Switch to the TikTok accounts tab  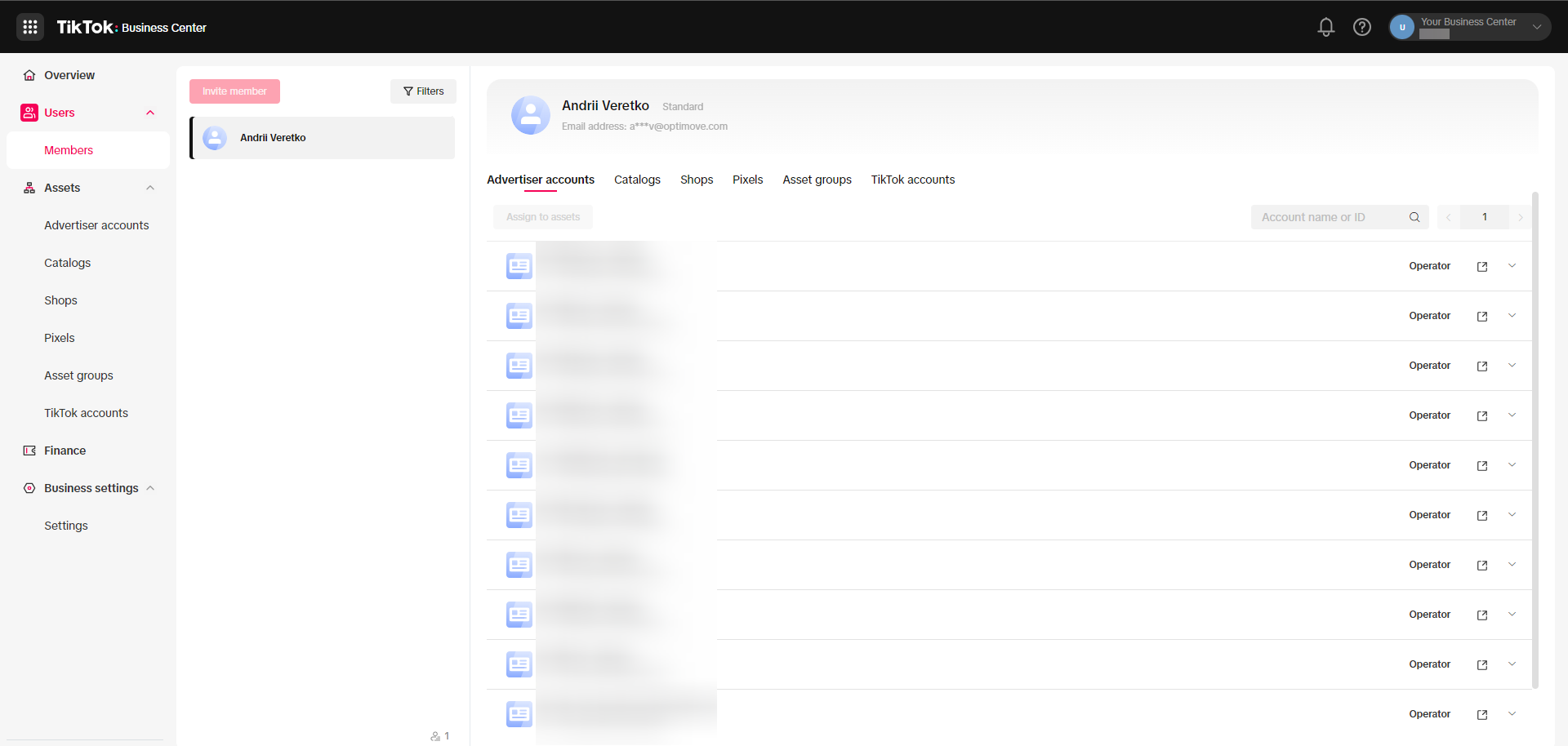[912, 180]
